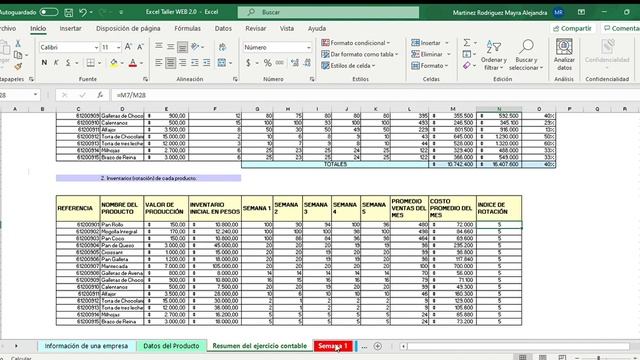This screenshot has height=360, width=640.
Task: Click the Analizar datos button
Action: (x=564, y=55)
